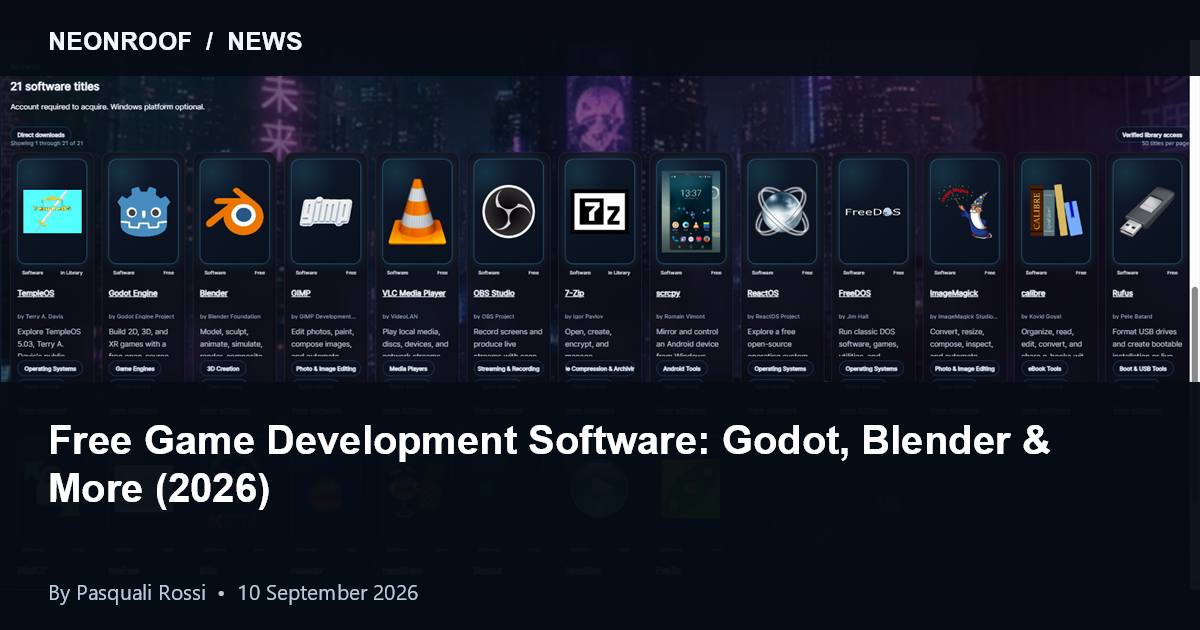The height and width of the screenshot is (630, 1200).
Task: Open the Godot Engine title link
Action: [133, 293]
